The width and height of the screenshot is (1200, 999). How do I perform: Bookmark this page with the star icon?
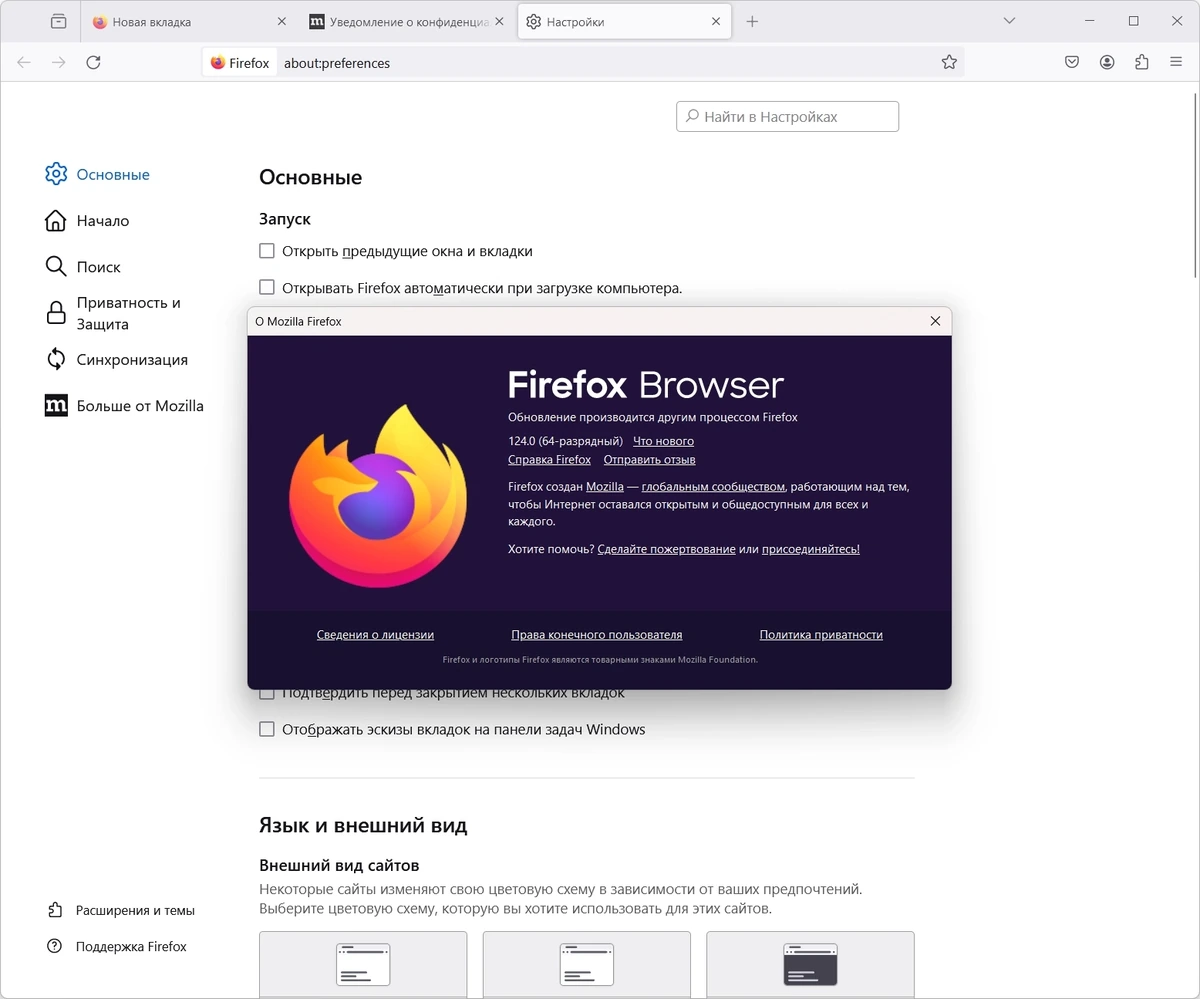(949, 62)
